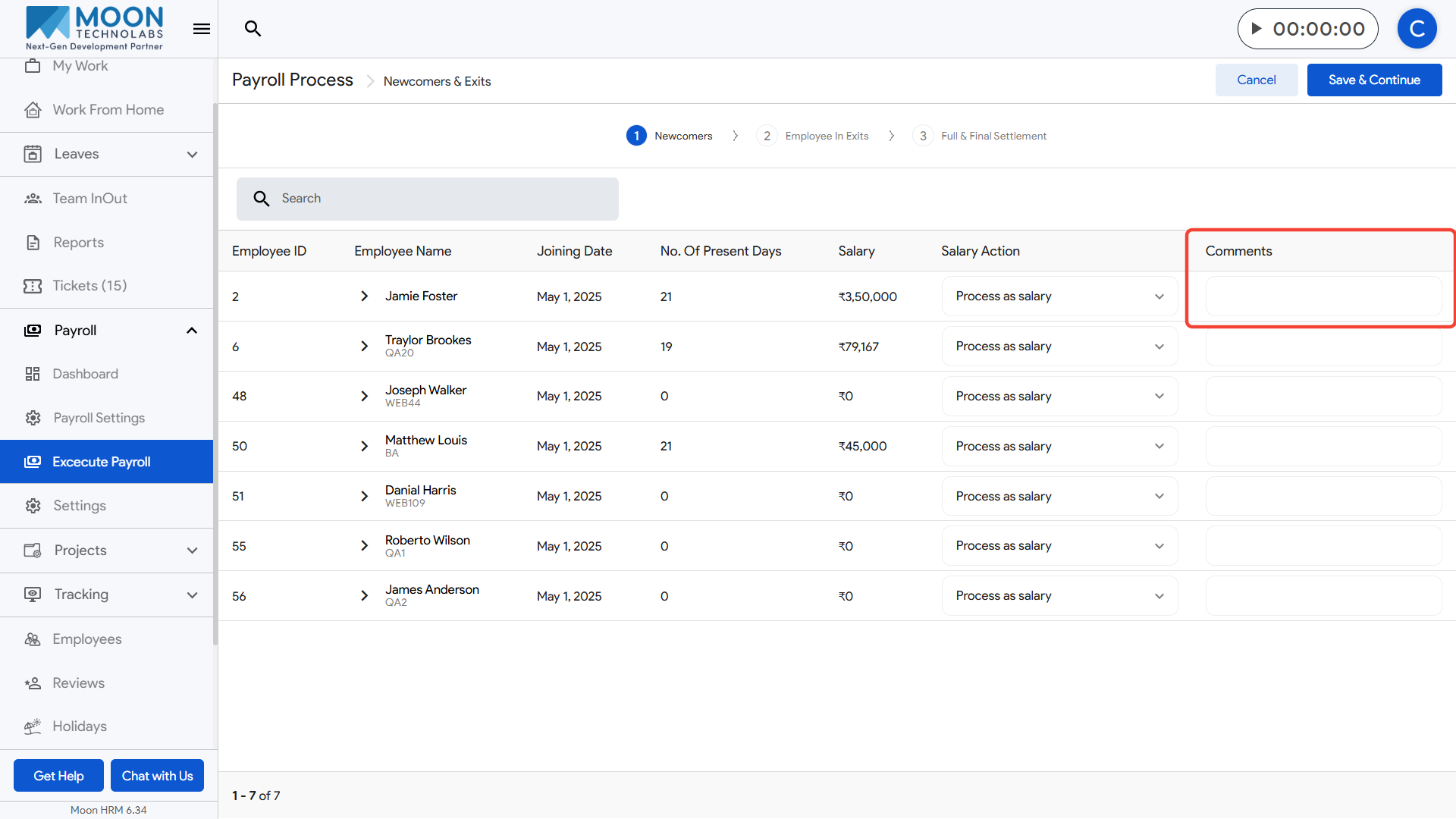Open the user profile avatar C
1456x819 pixels.
1417,29
